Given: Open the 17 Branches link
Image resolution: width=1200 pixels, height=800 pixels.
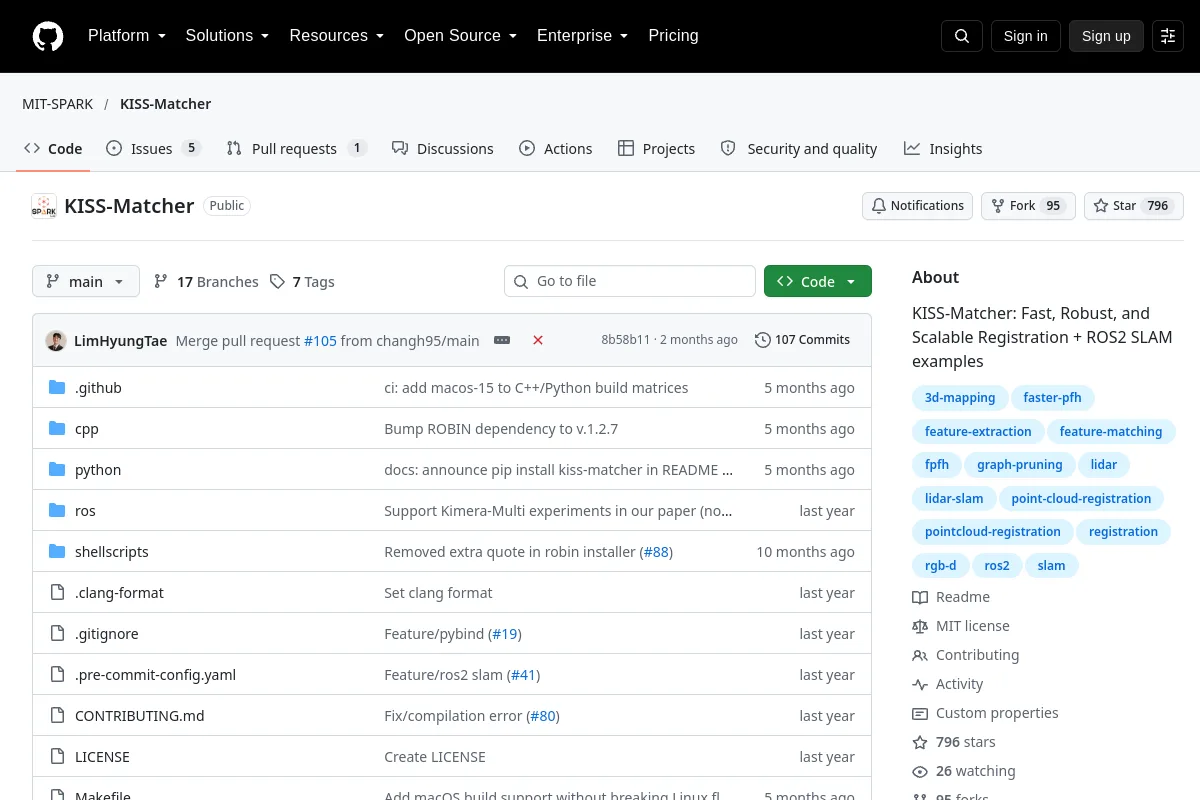Looking at the screenshot, I should (206, 282).
